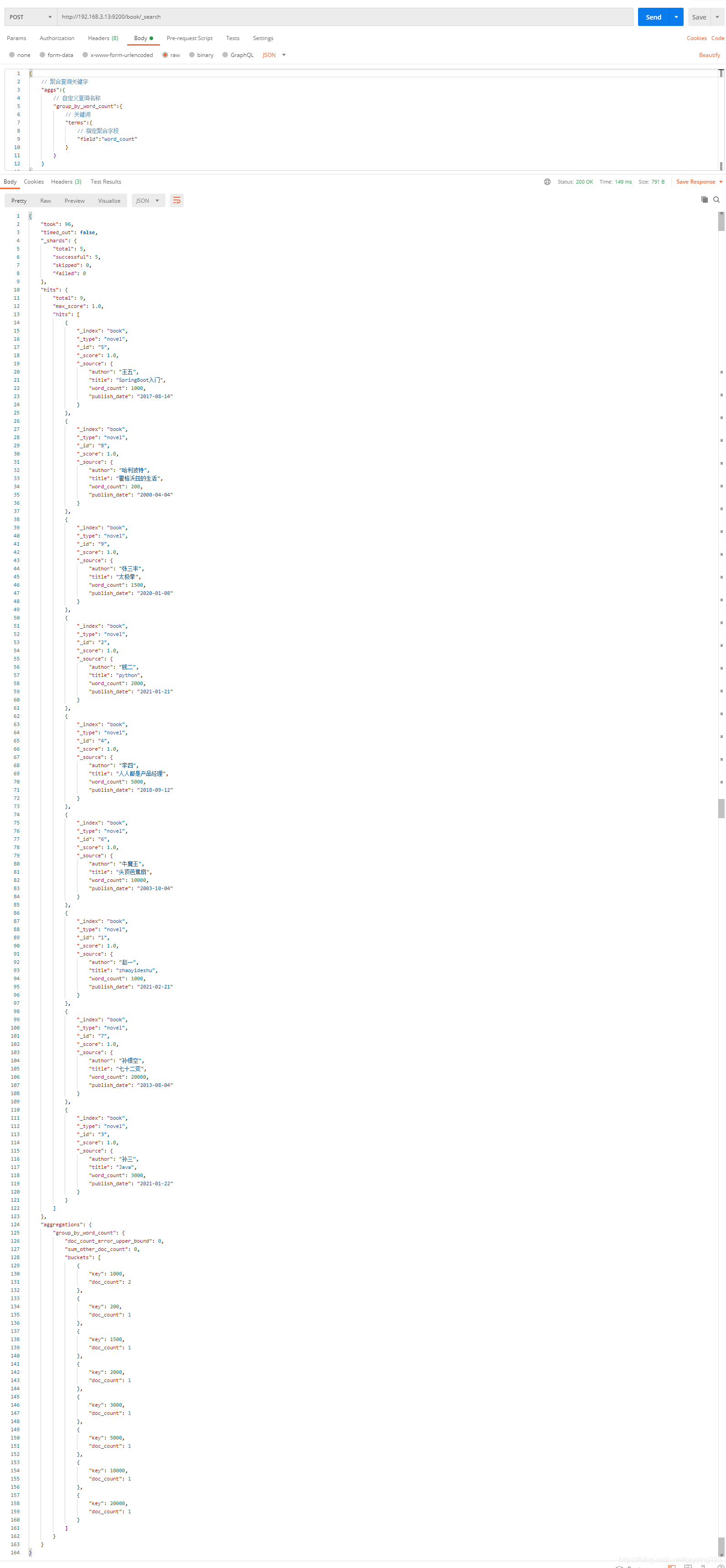Open the Tests tab
Image resolution: width=726 pixels, height=1568 pixels.
233,38
